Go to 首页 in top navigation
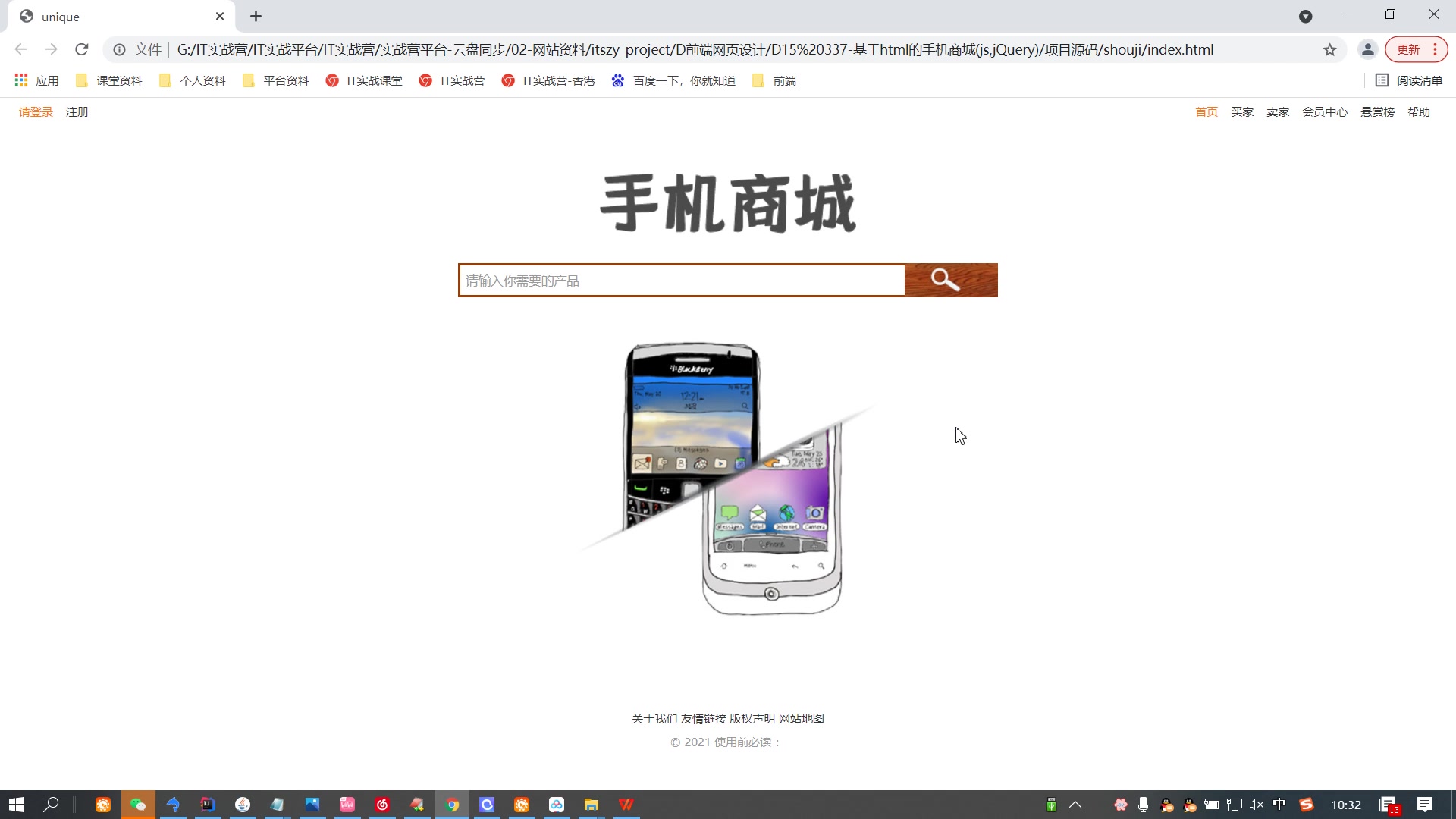This screenshot has height=819, width=1456. (x=1207, y=112)
